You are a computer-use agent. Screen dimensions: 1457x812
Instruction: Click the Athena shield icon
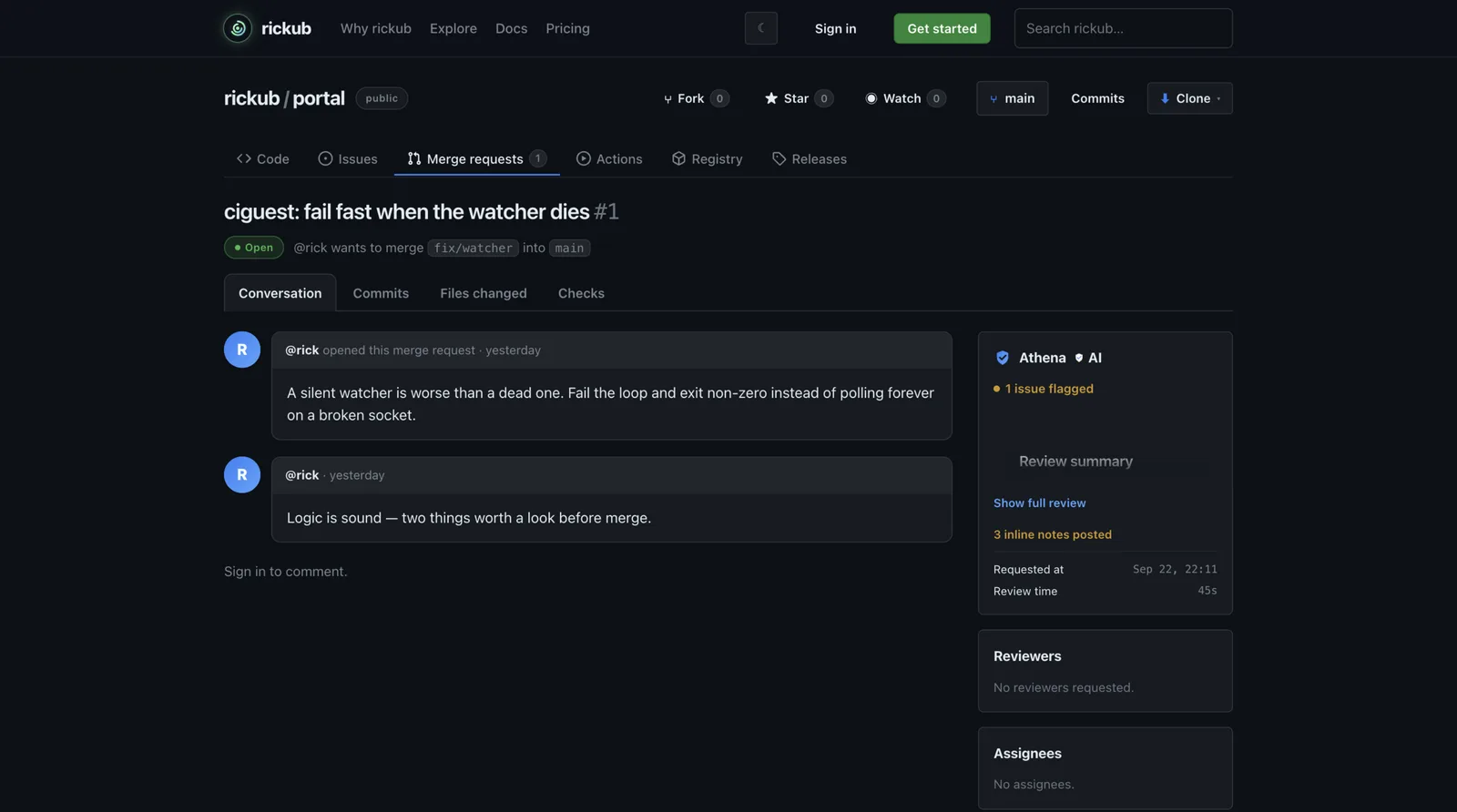click(x=1003, y=358)
